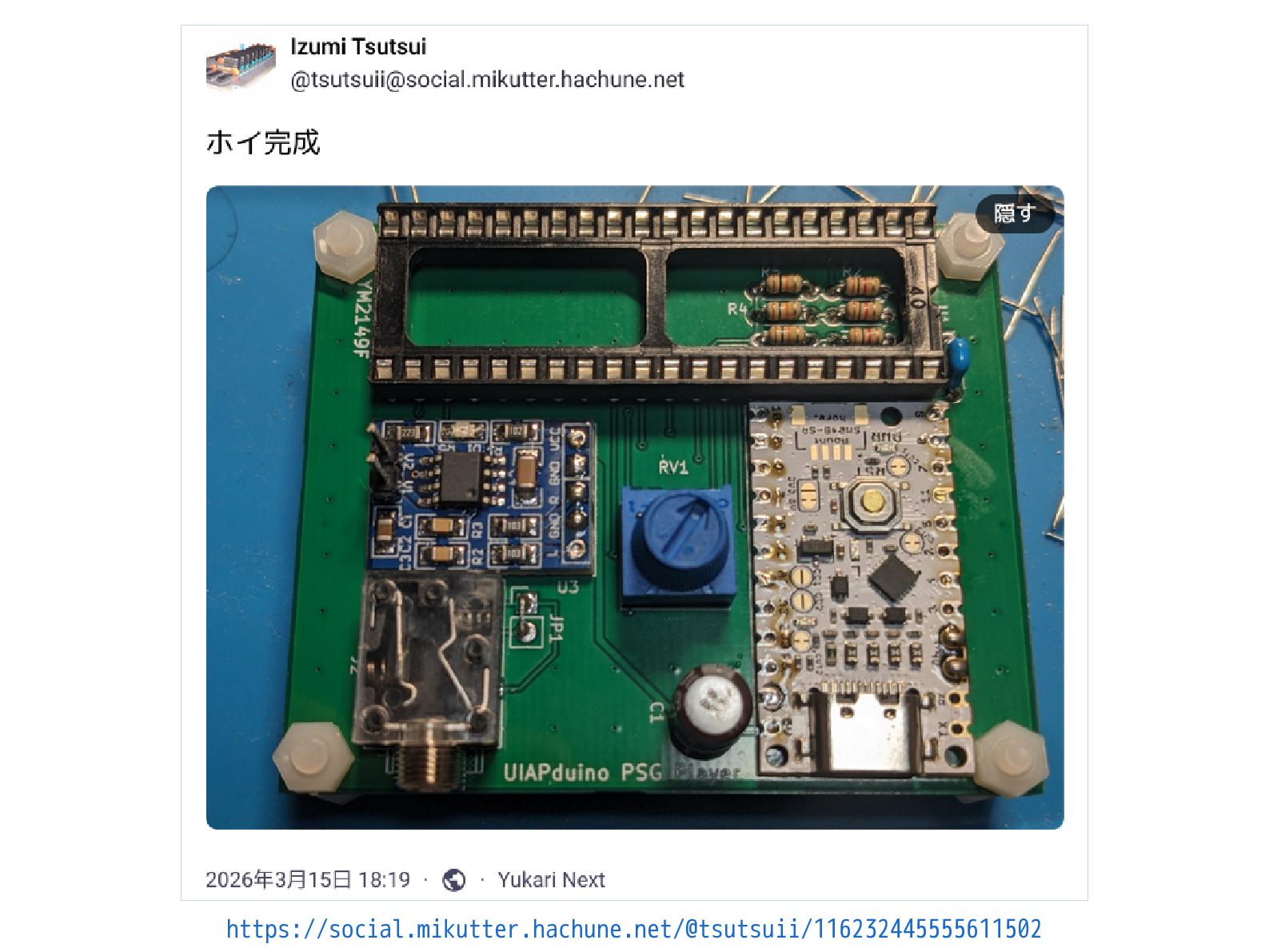Open the Yukari Next application link
This screenshot has height=952, width=1269.
point(551,880)
